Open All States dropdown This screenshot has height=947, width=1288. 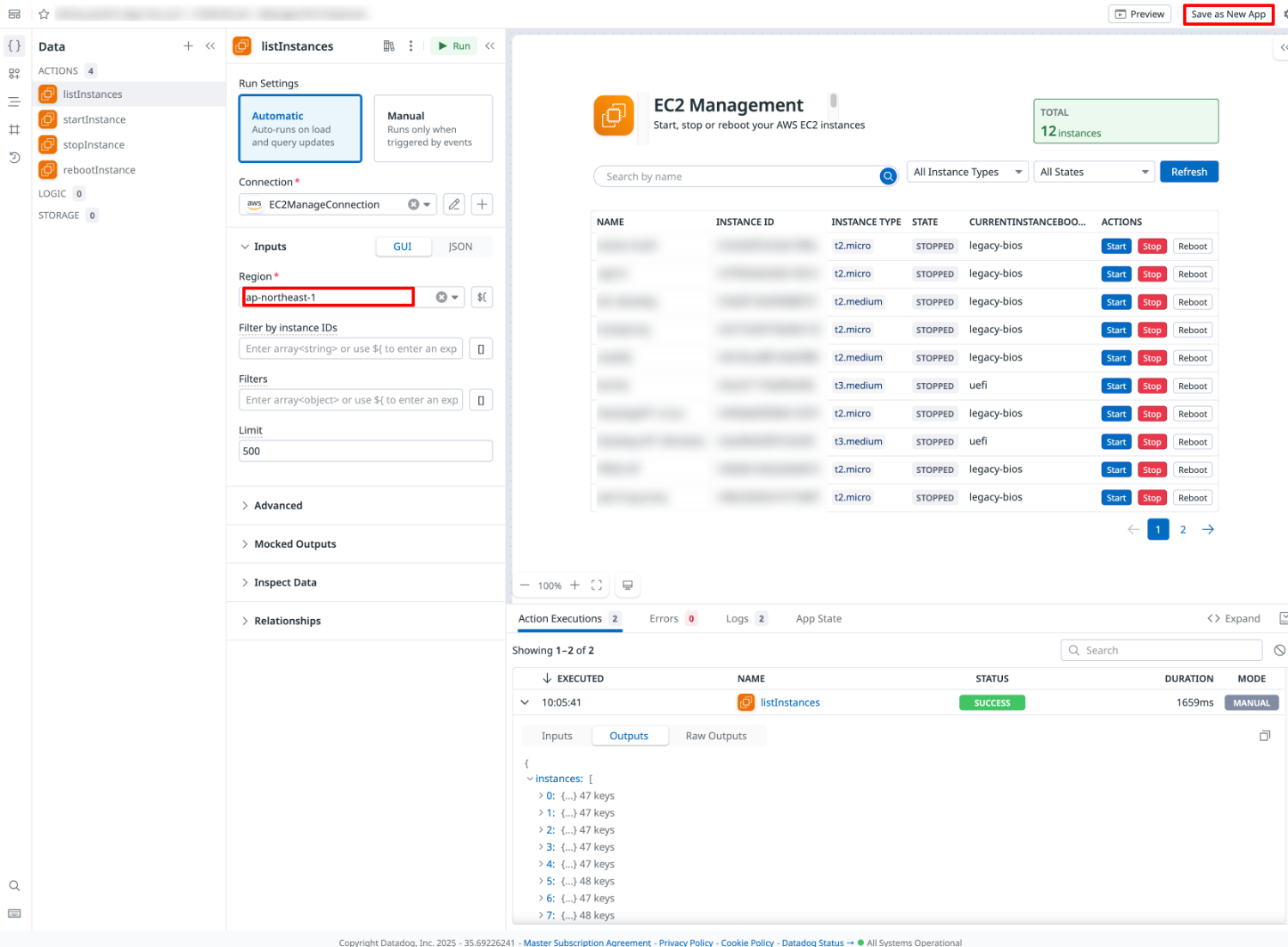pos(1094,172)
